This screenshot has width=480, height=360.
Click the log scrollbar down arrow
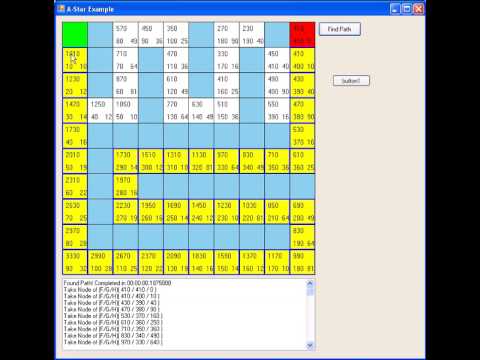(310, 345)
